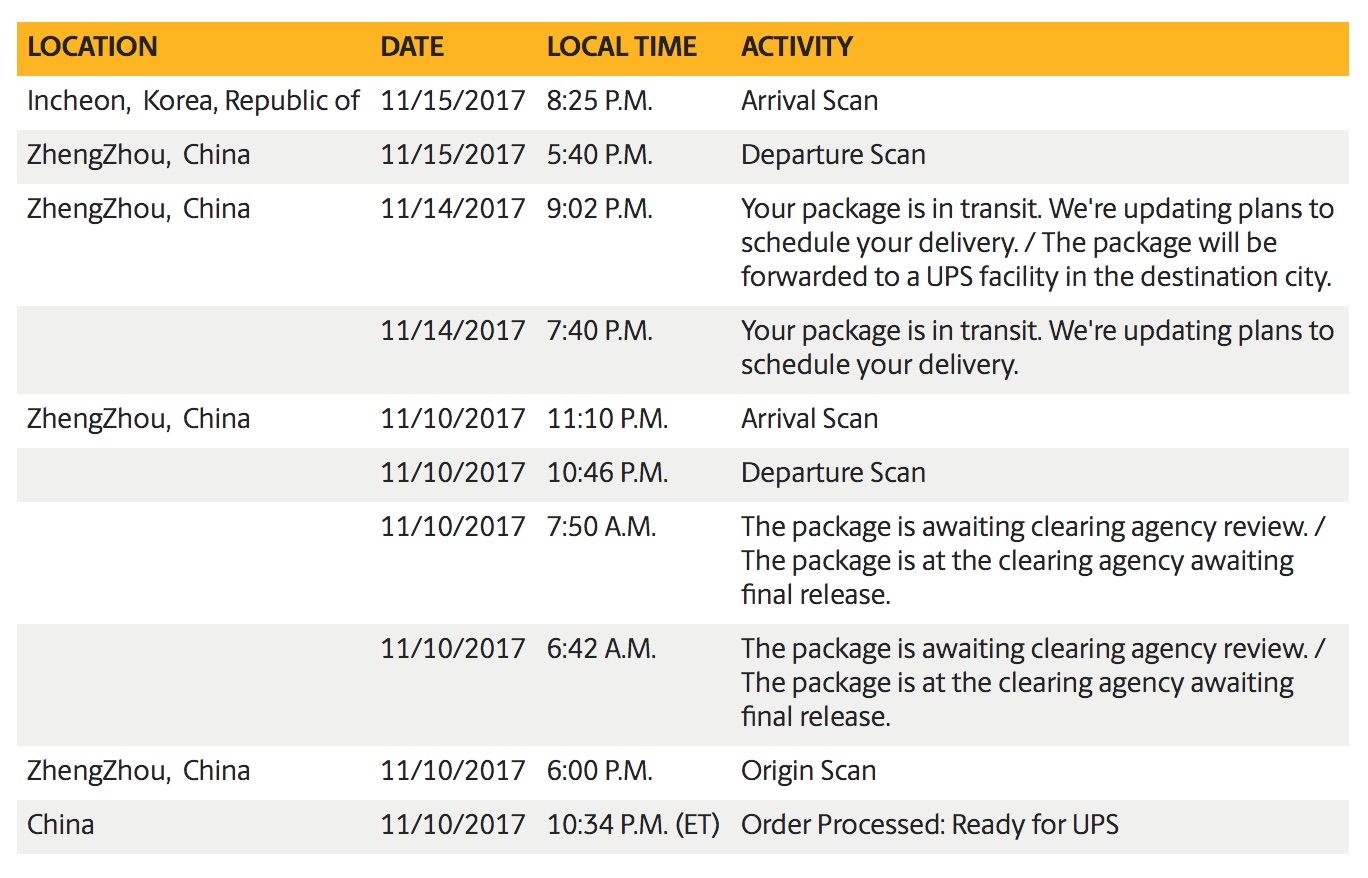Select the 7:50 A.M. time entry

[x=601, y=527]
